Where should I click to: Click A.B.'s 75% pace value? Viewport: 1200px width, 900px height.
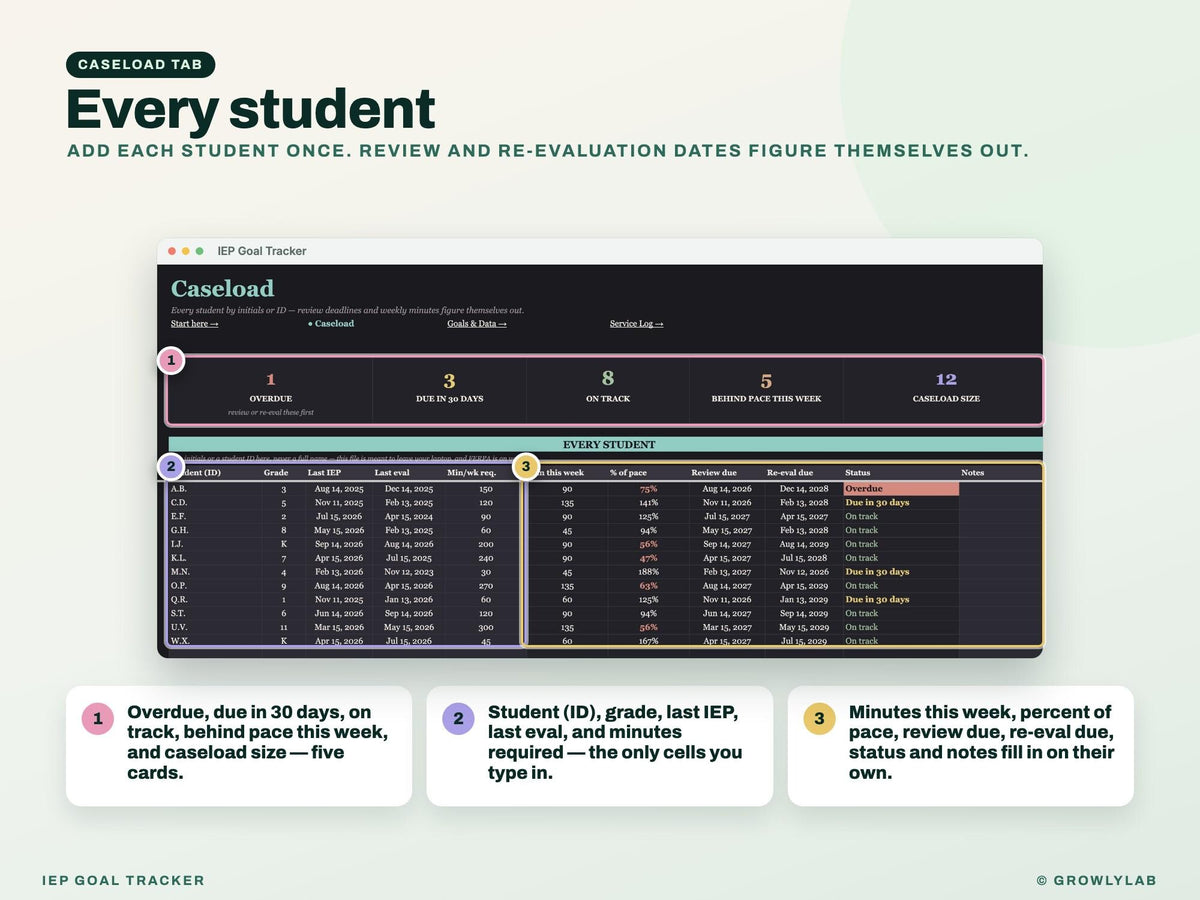(648, 489)
